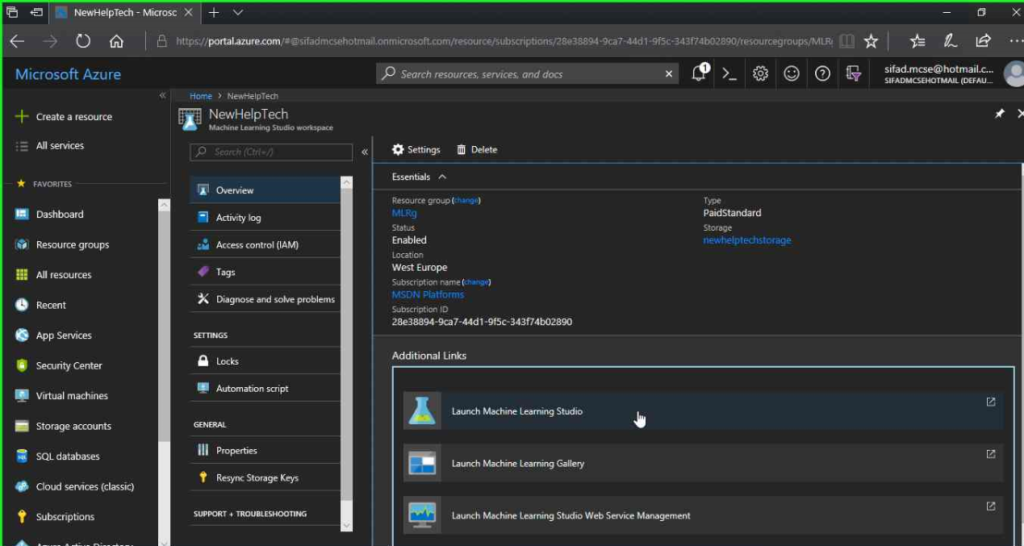Click the browser share icon
Screen dimensions: 1024x546
pos(983,41)
